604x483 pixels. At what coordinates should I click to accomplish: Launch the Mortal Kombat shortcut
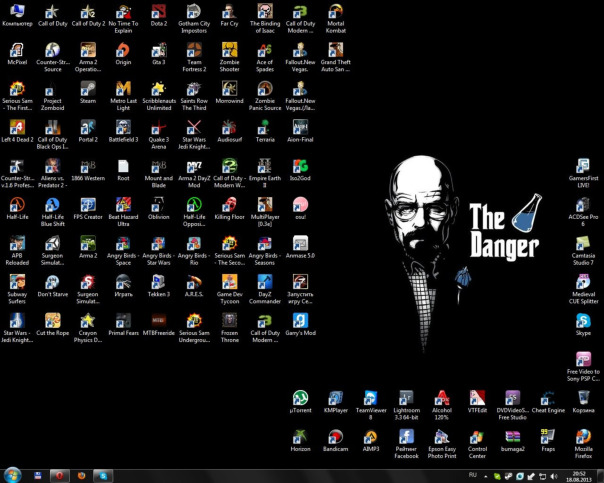click(336, 19)
